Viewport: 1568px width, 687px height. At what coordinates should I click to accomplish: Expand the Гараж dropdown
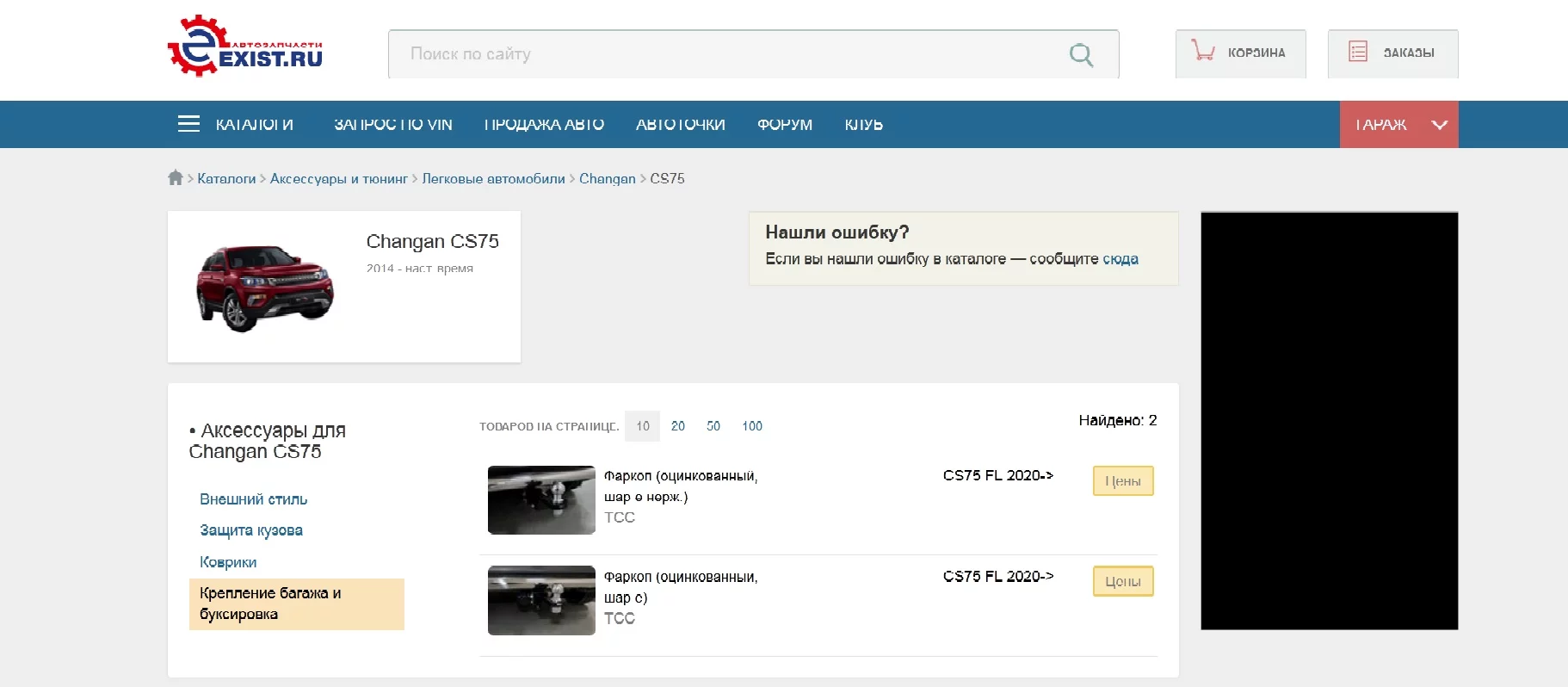point(1398,125)
